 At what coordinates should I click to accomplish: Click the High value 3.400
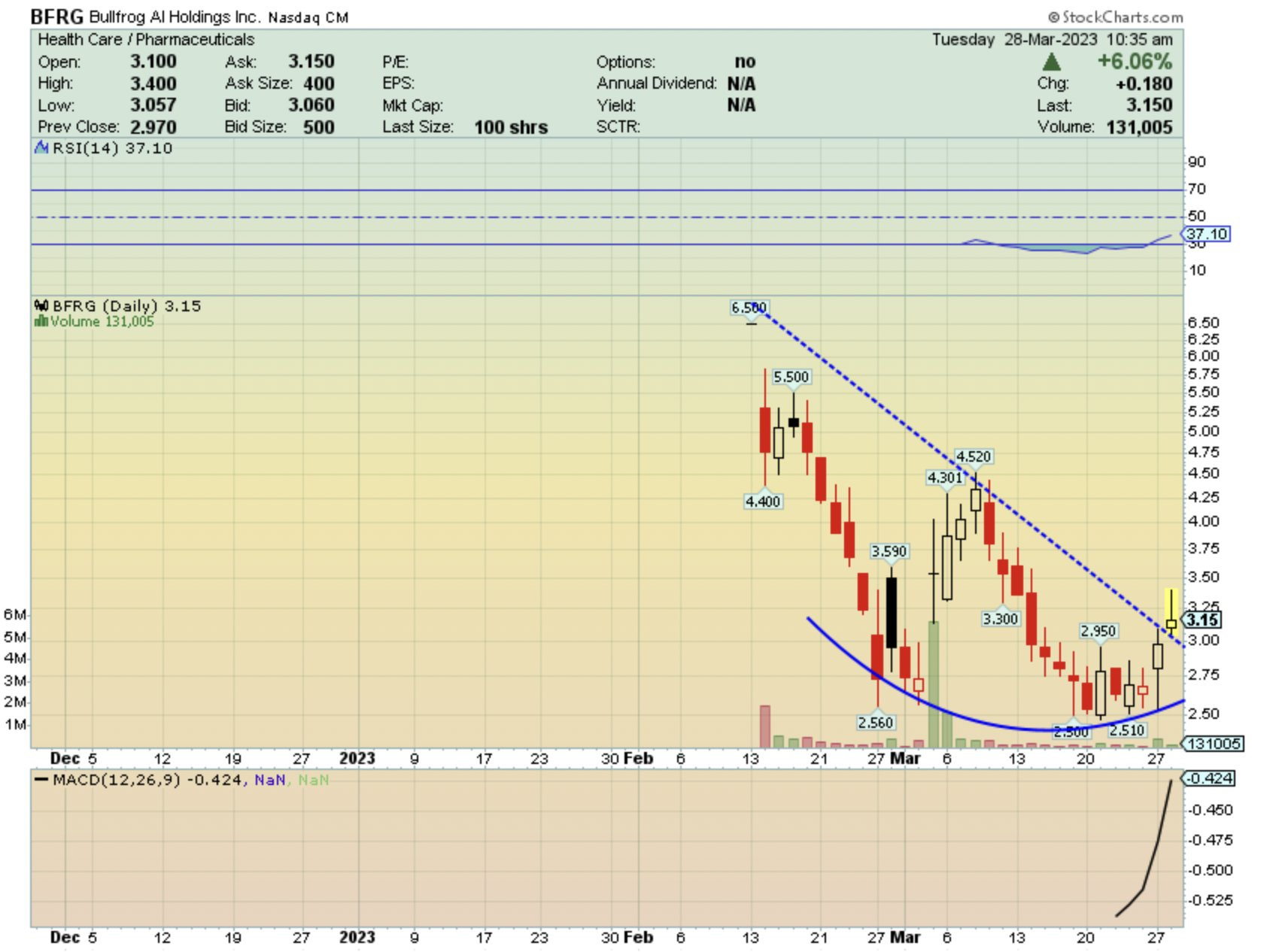pyautogui.click(x=153, y=83)
